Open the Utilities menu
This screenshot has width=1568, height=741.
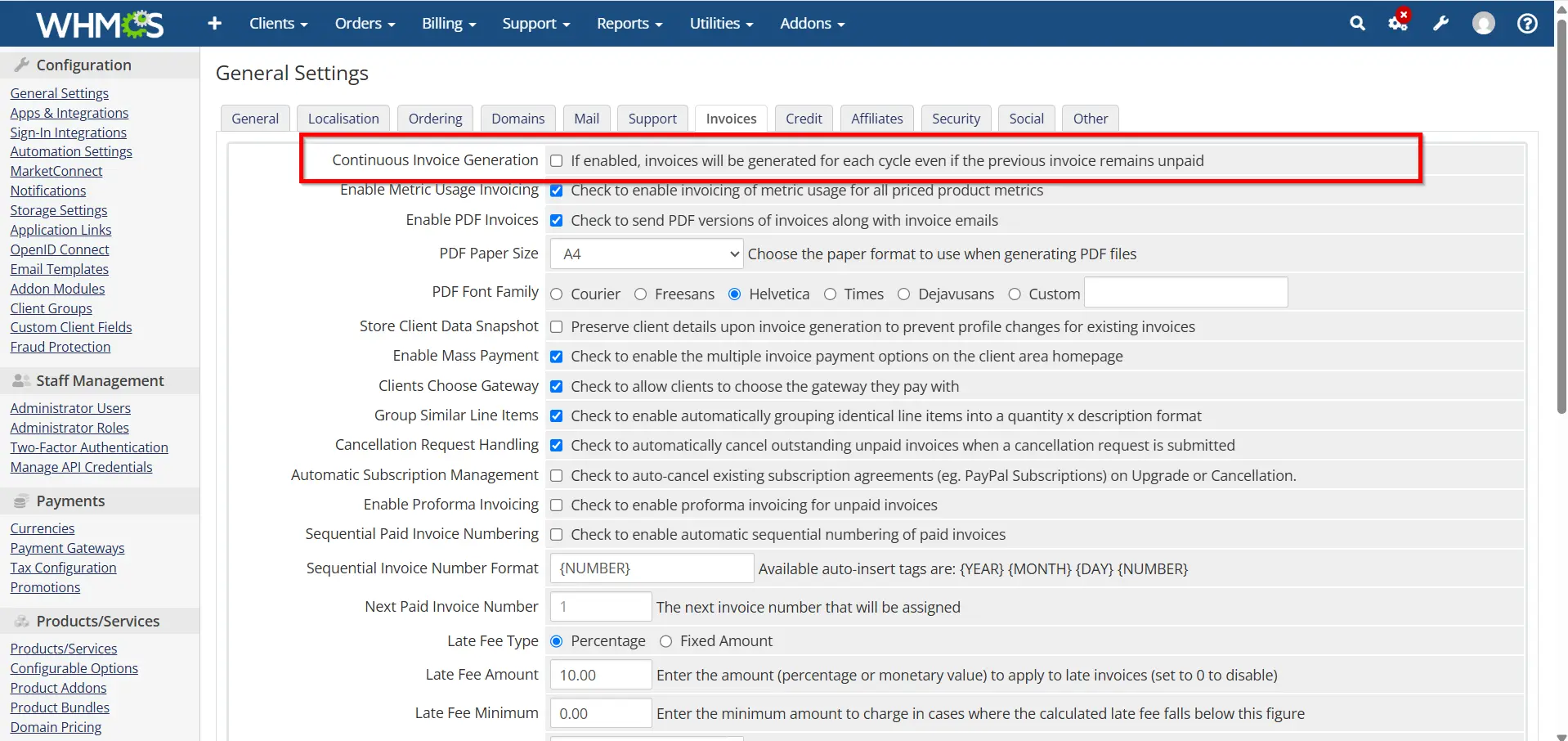point(721,24)
